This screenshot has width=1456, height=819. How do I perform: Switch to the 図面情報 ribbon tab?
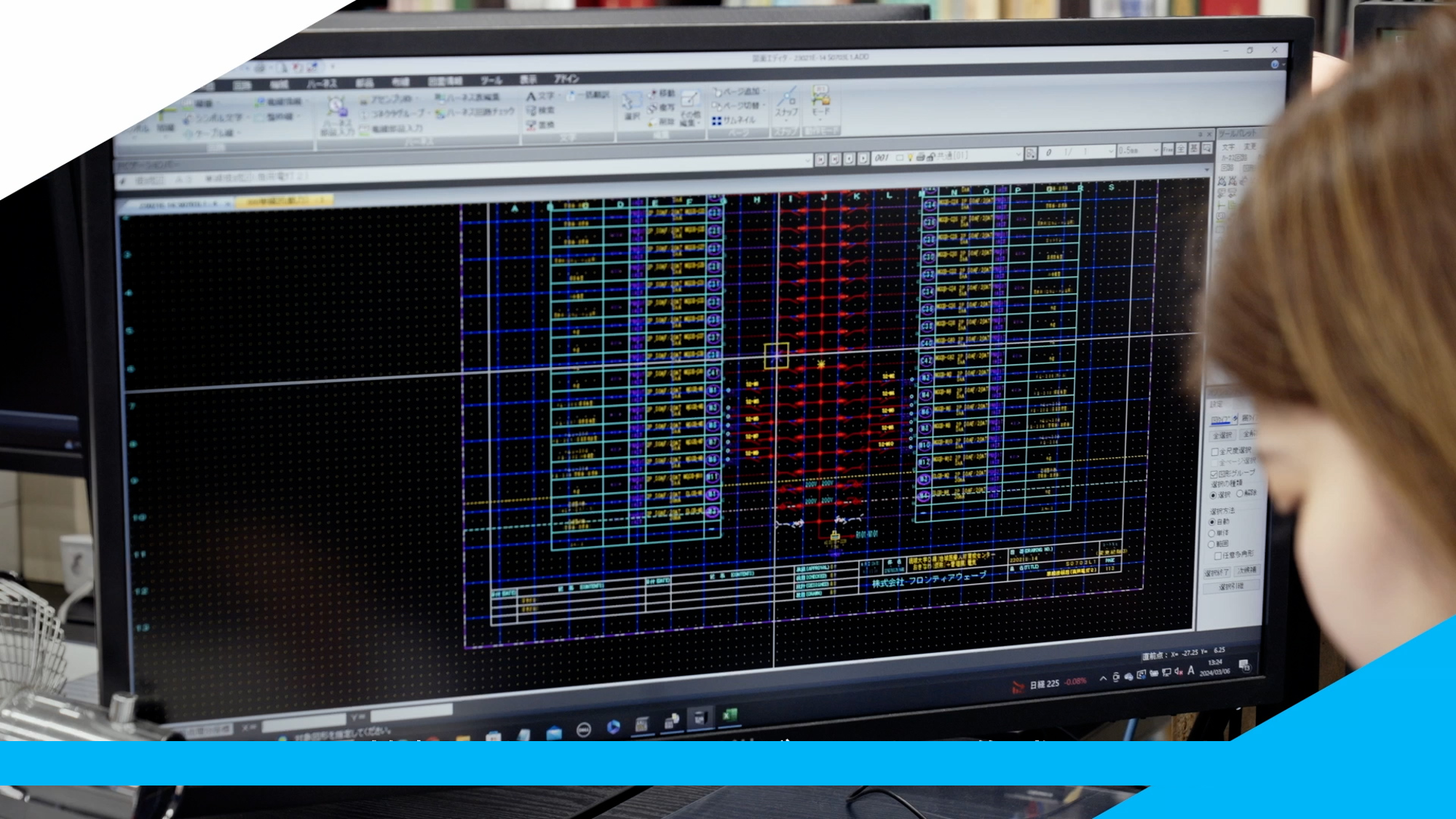(445, 81)
